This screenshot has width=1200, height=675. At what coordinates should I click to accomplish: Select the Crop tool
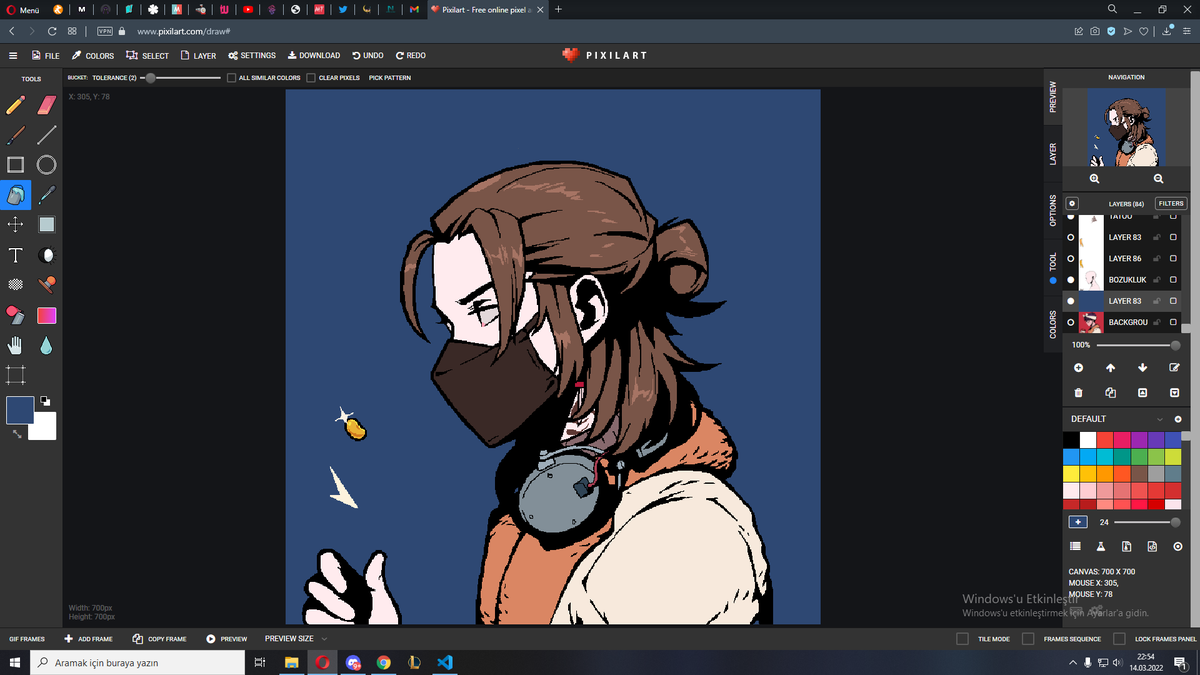point(16,376)
